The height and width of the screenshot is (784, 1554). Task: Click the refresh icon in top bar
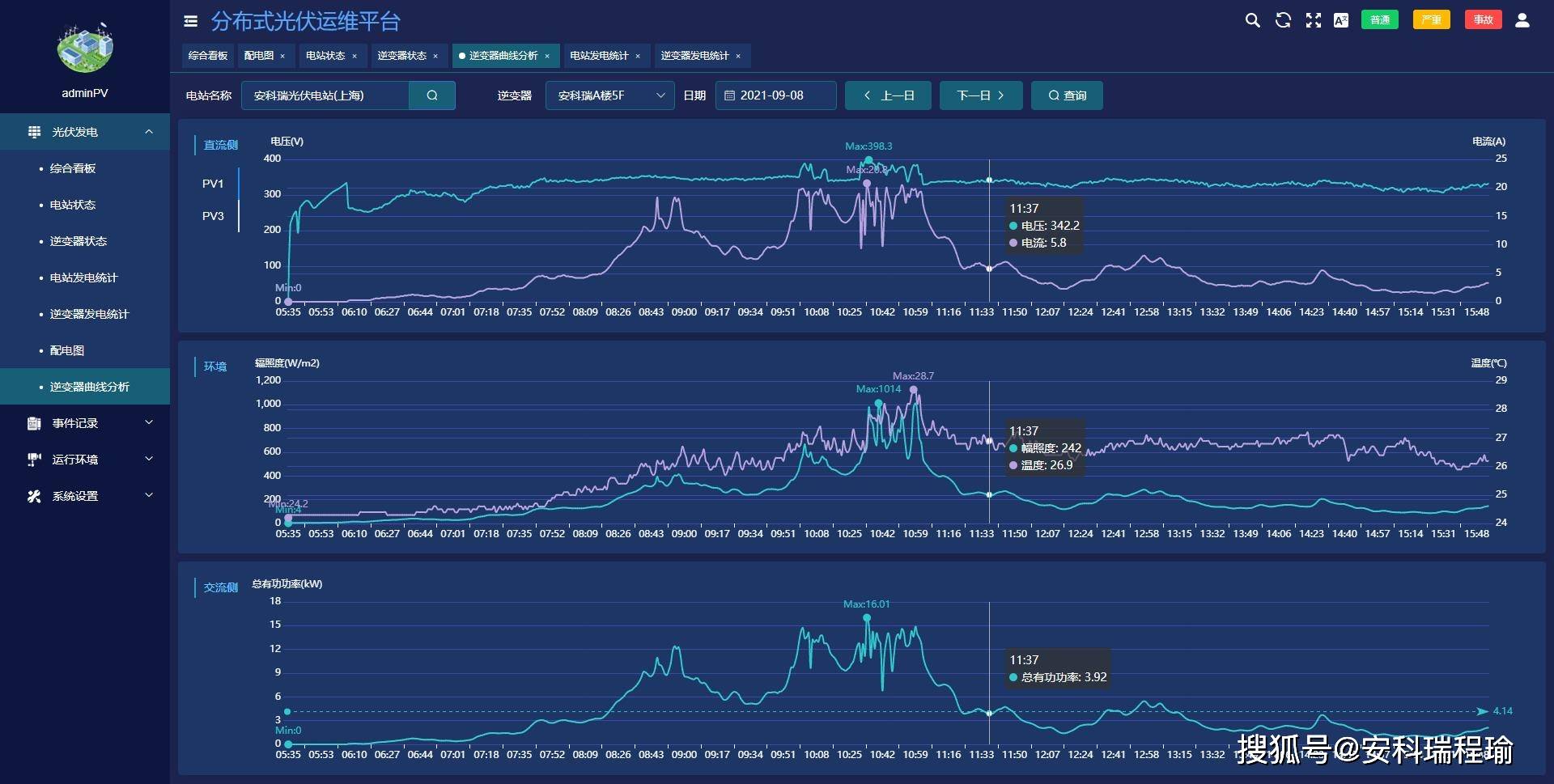click(x=1283, y=20)
